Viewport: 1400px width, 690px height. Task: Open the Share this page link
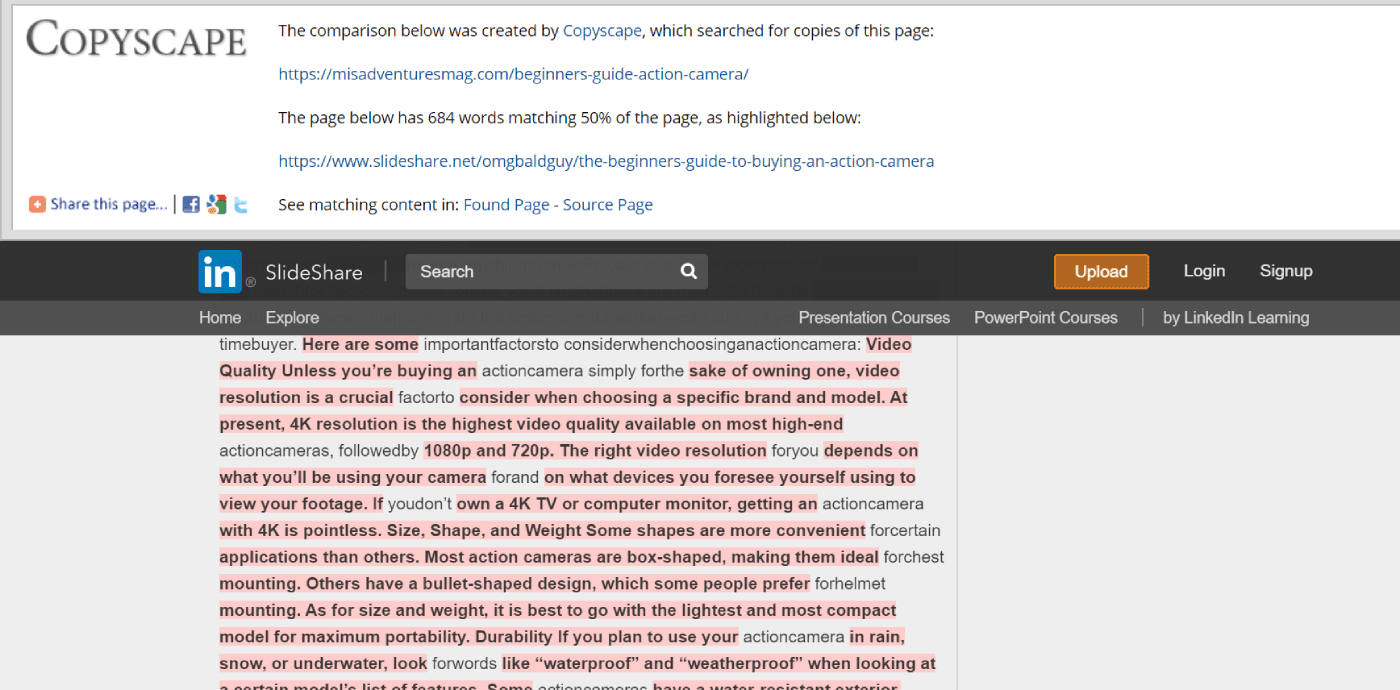coord(98,204)
